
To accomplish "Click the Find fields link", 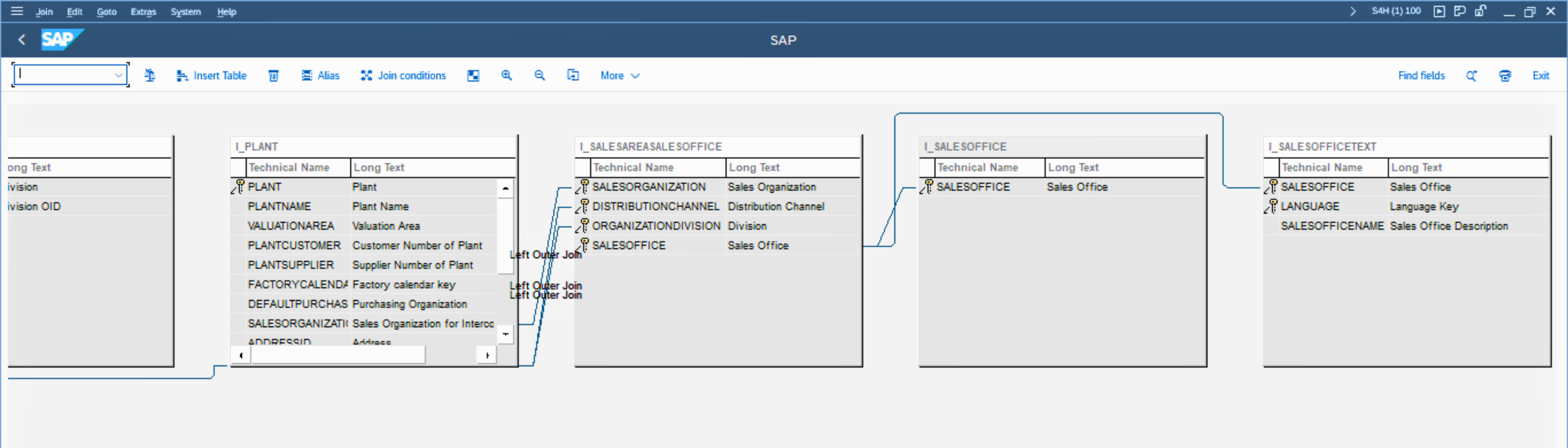I will pyautogui.click(x=1421, y=75).
